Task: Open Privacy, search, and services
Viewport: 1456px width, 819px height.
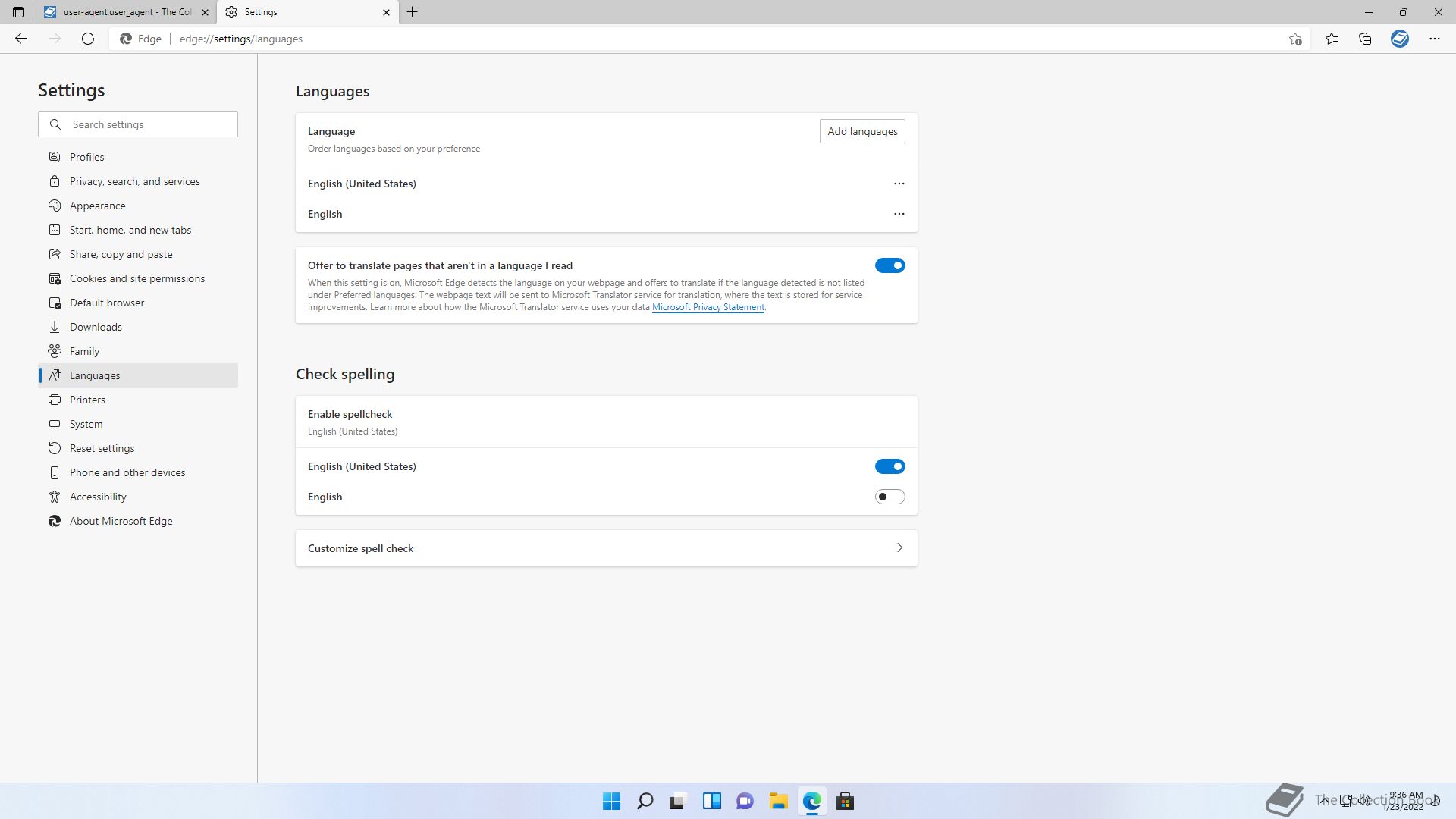Action: pyautogui.click(x=138, y=181)
